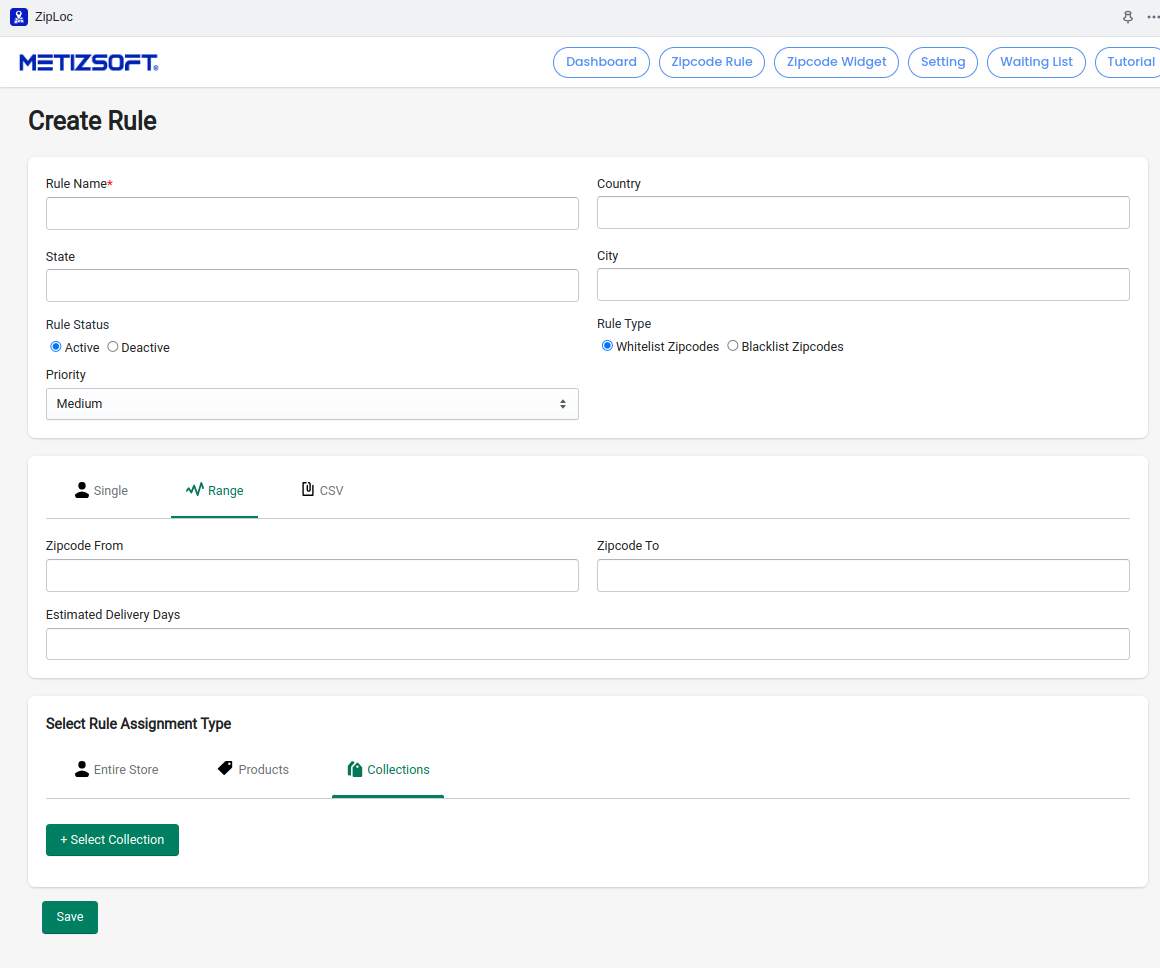Click into the Estimated Delivery Days field

click(x=587, y=644)
